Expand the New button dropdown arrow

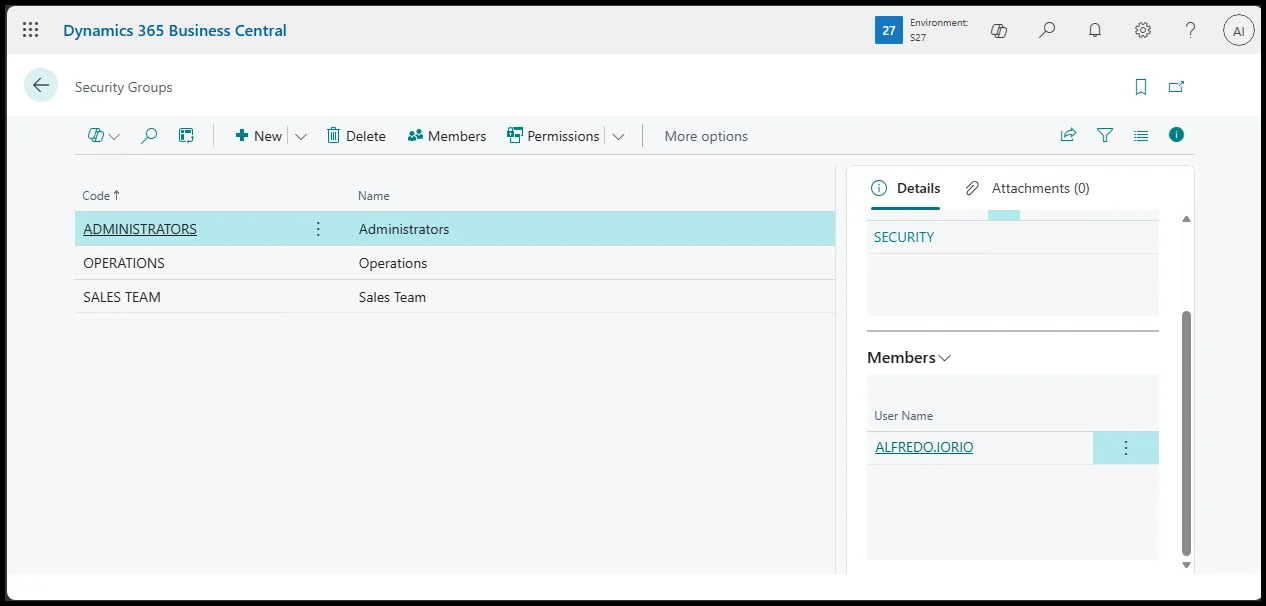(x=301, y=137)
